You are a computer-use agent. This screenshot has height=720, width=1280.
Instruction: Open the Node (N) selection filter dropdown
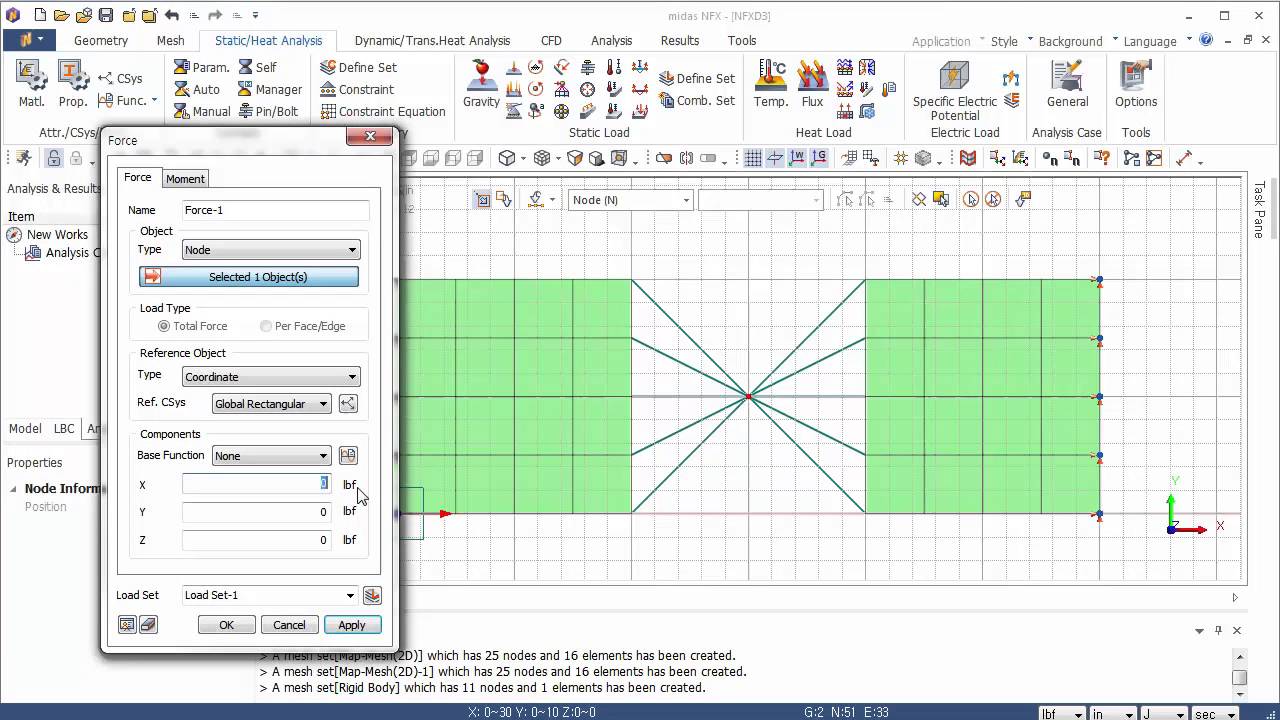coord(631,200)
